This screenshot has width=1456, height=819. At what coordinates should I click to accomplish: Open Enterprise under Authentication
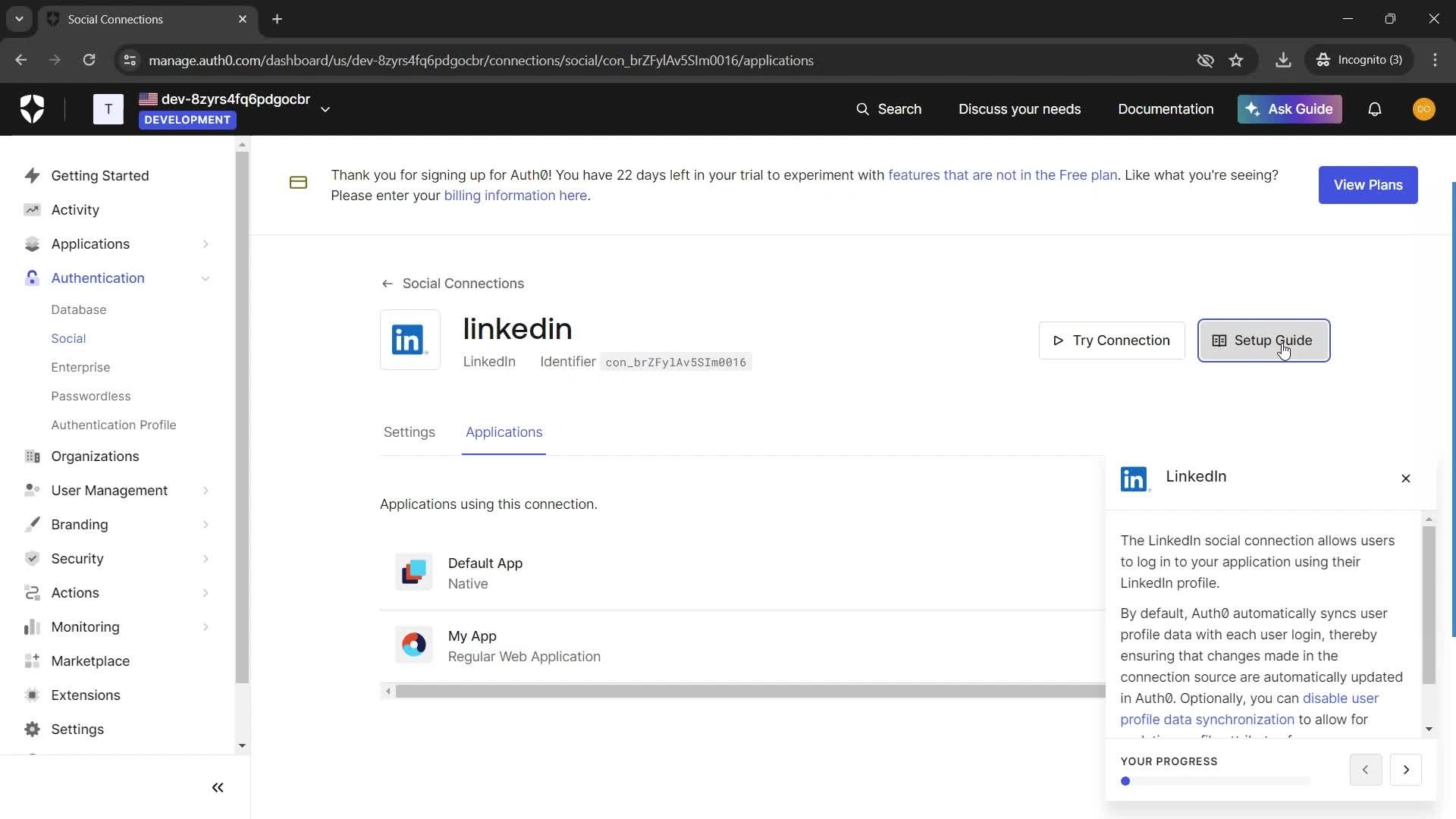tap(80, 368)
